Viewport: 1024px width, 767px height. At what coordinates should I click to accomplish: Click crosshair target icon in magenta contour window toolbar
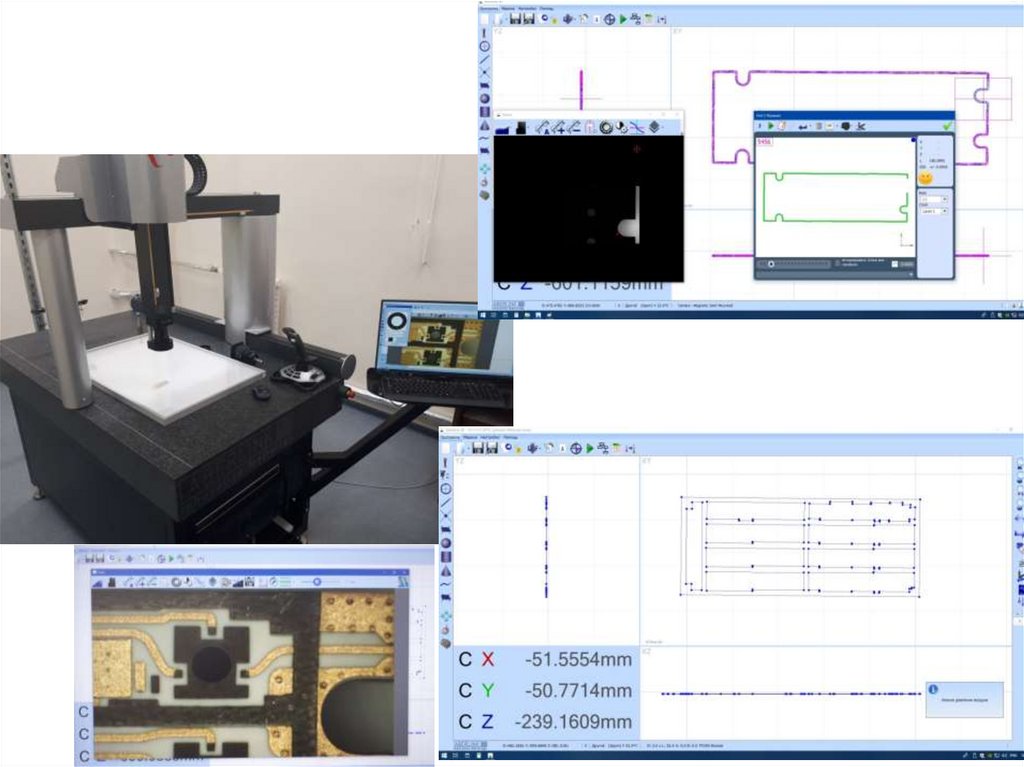click(x=609, y=19)
